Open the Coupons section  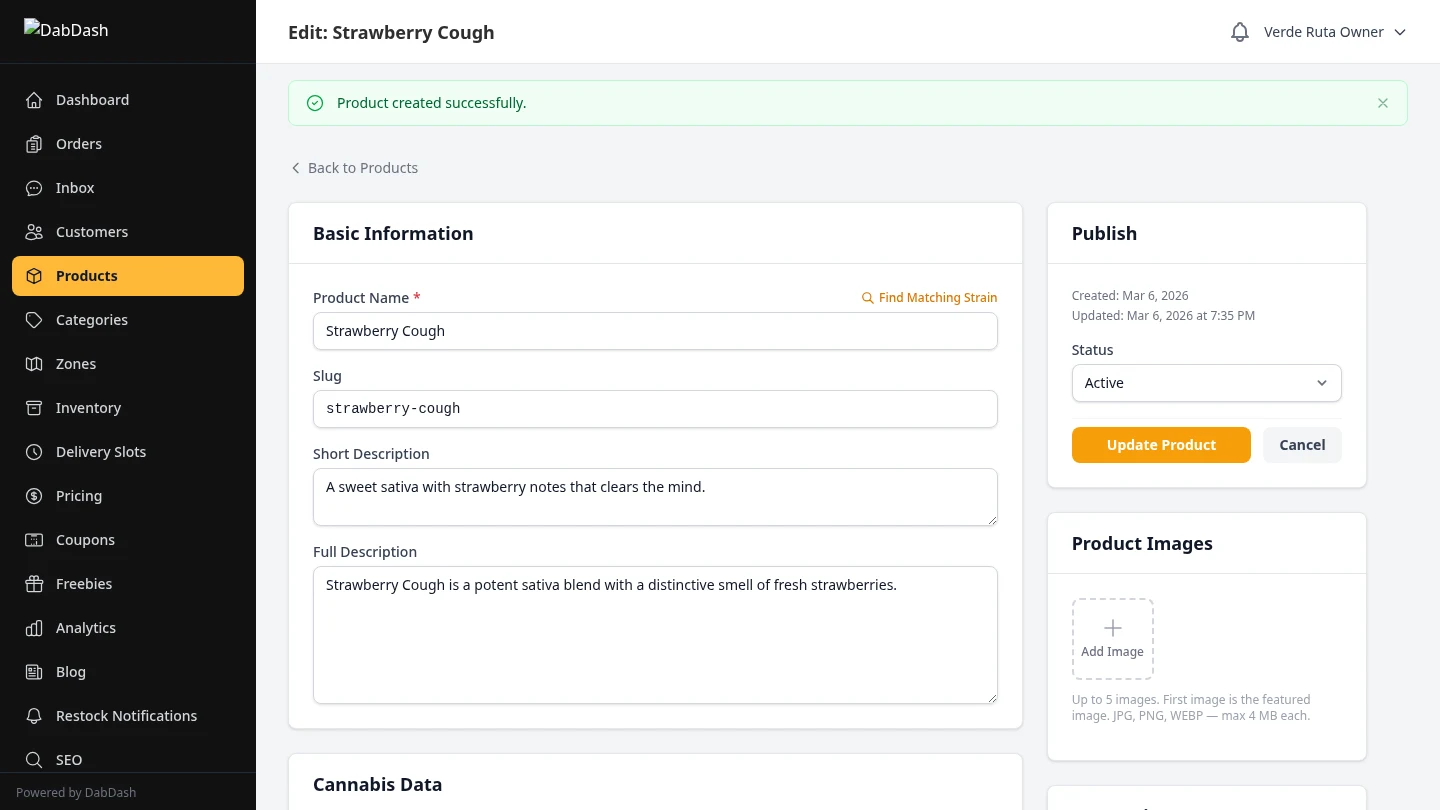point(85,539)
